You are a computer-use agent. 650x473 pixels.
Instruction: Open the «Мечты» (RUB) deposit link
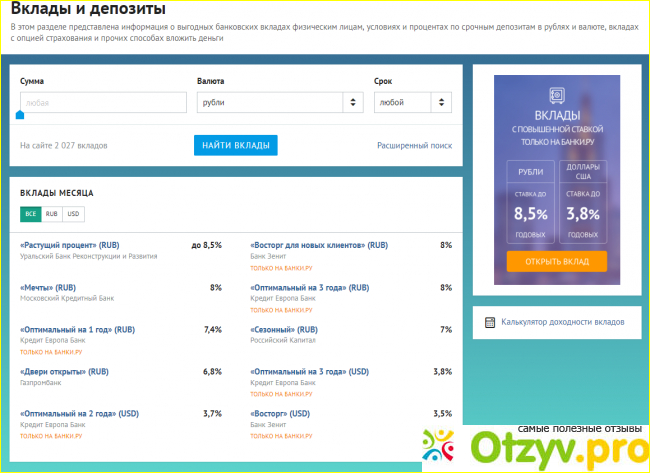click(48, 287)
